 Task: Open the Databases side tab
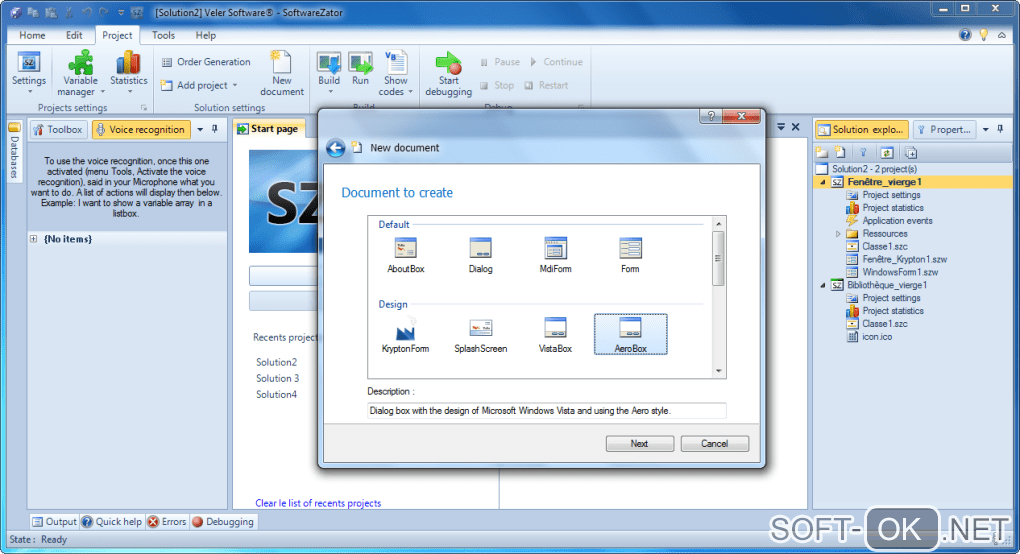[x=14, y=151]
